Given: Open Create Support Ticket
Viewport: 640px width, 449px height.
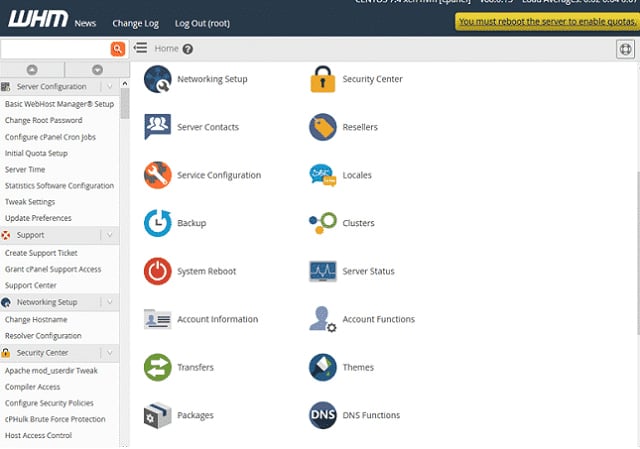Looking at the screenshot, I should 41,253.
